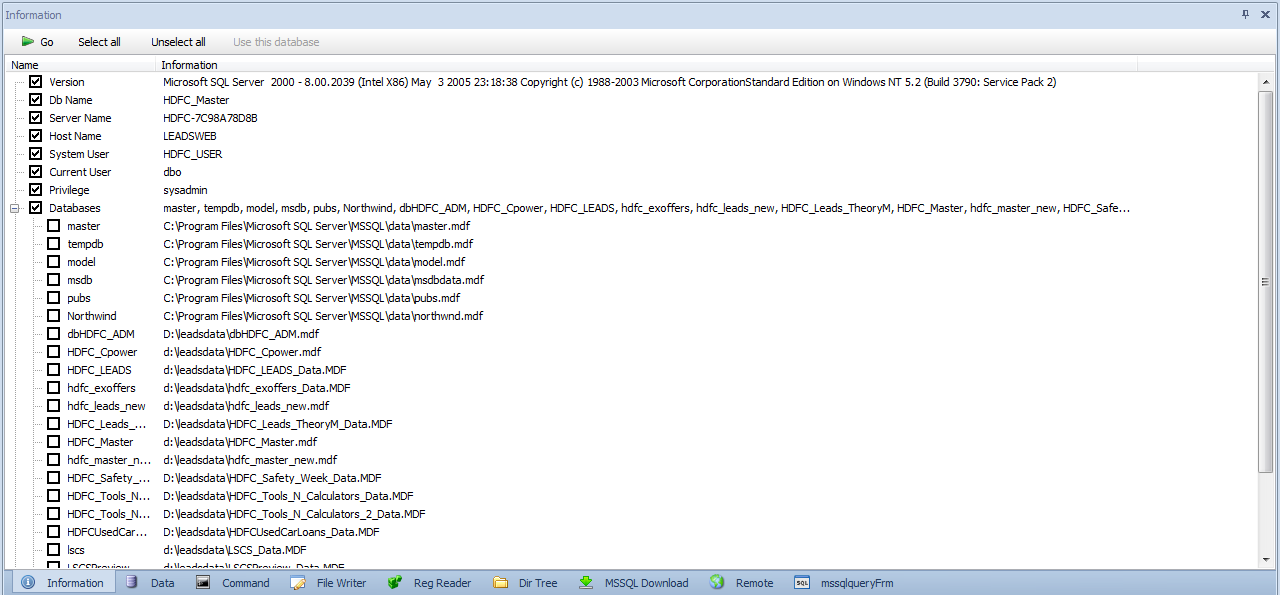Click the Reg Reader cubes icon
This screenshot has height=595, width=1280.
pyautogui.click(x=395, y=583)
